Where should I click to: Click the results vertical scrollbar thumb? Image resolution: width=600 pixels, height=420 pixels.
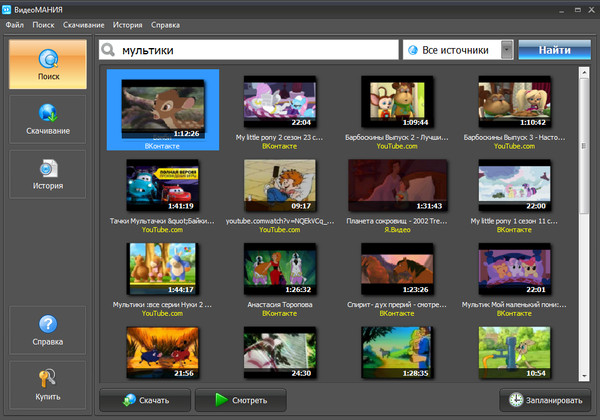point(584,145)
